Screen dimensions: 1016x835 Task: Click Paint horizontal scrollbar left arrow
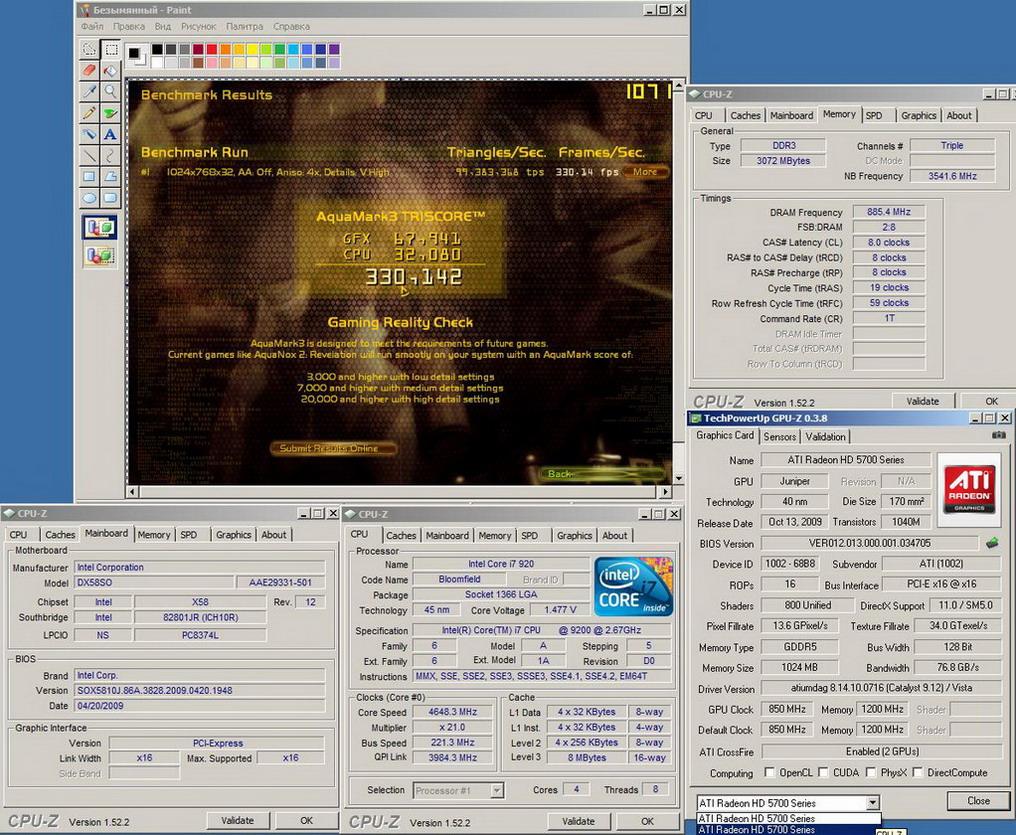coord(132,492)
